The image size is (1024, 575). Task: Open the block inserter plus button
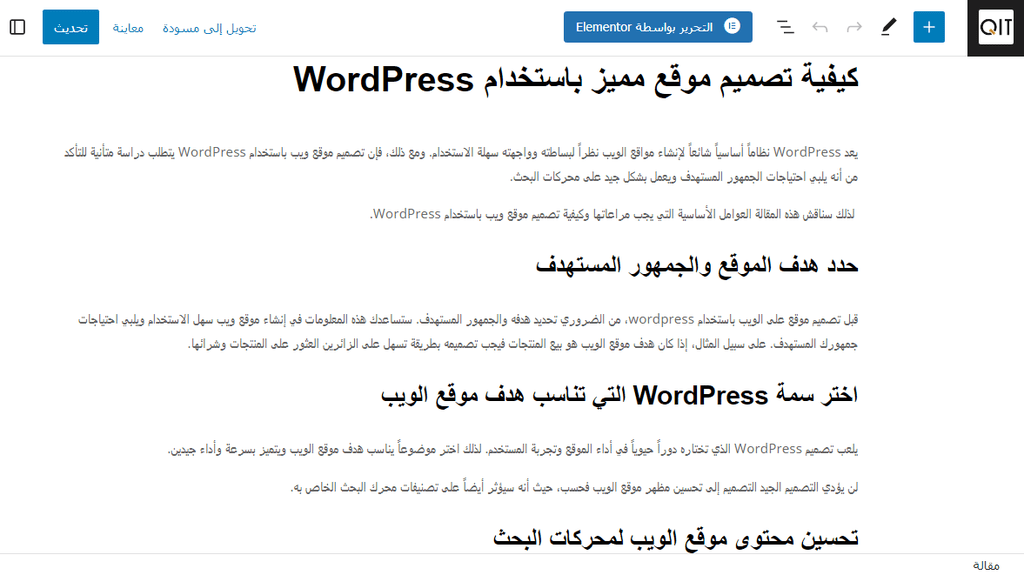pos(929,27)
